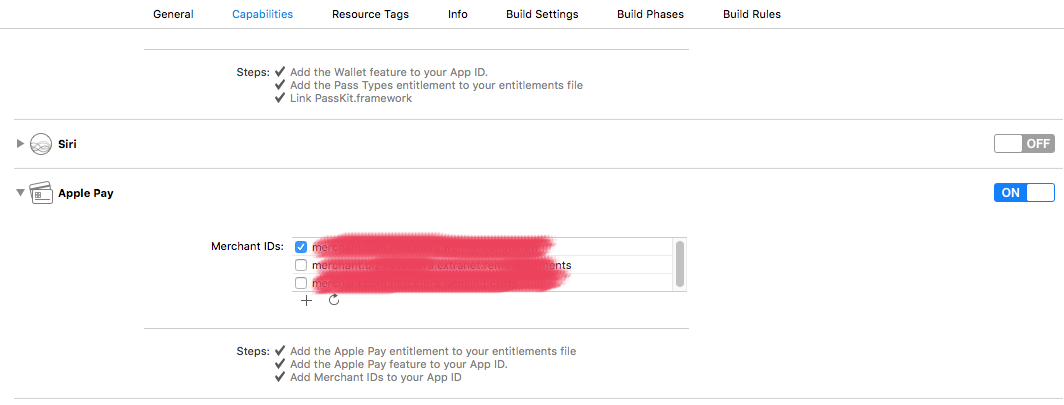
Task: Uncheck the first merchant ID checkbox
Action: 301,246
